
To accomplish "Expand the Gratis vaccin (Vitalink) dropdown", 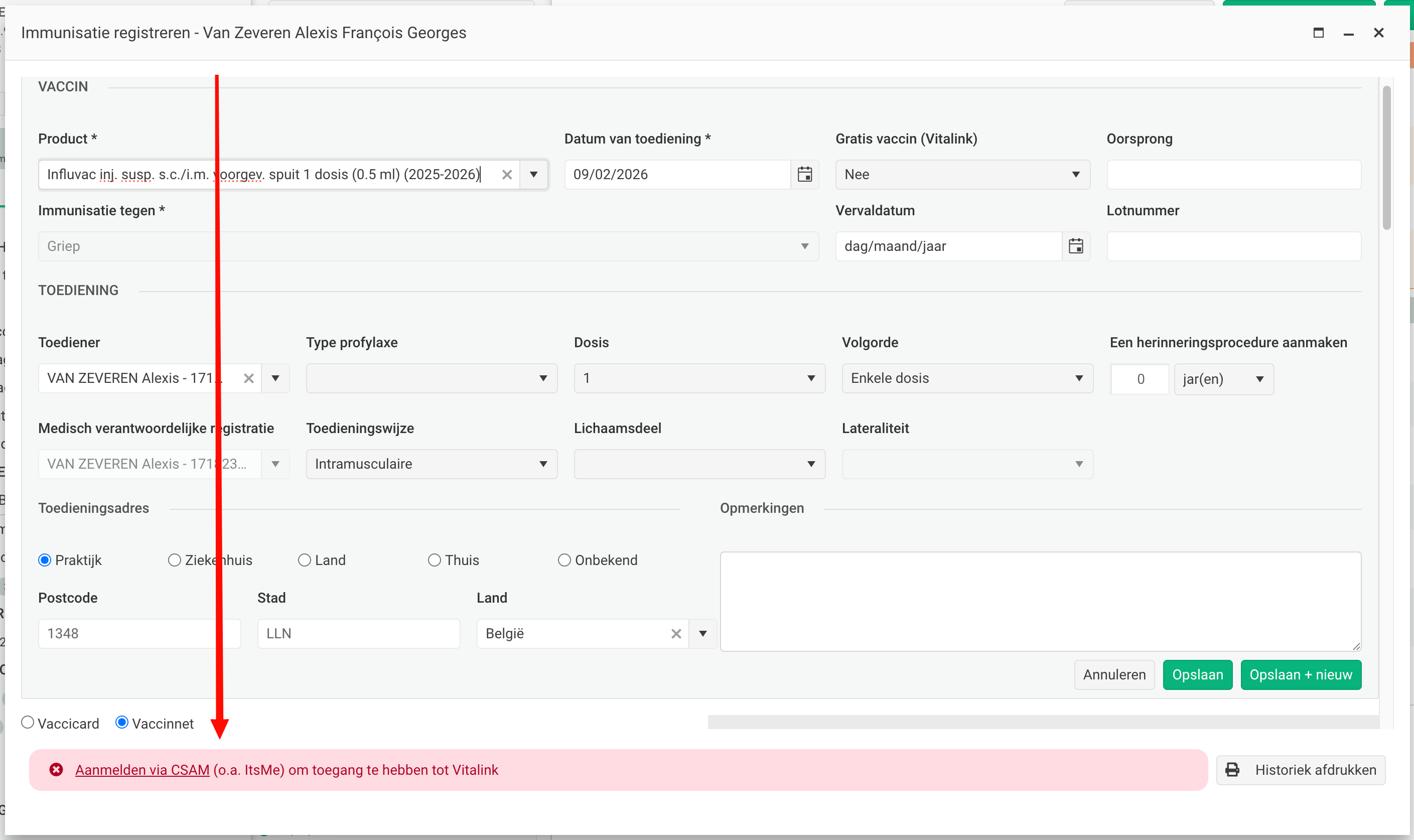I will [962, 174].
